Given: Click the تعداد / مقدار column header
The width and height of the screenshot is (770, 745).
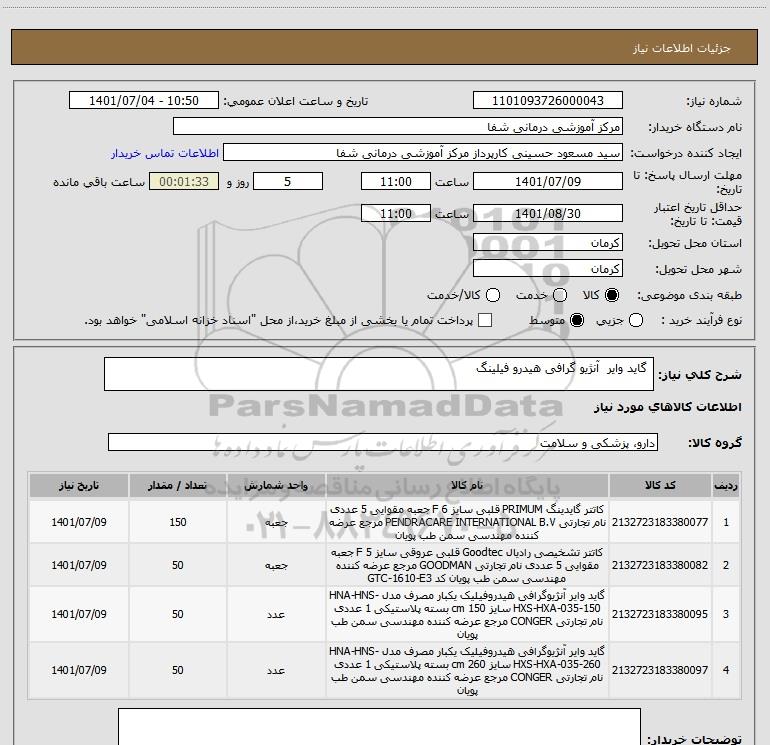Looking at the screenshot, I should point(178,485).
